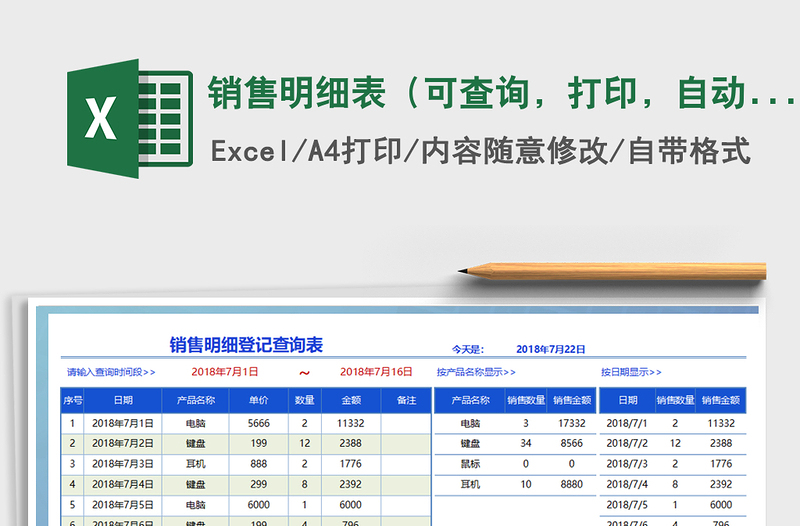The width and height of the screenshot is (800, 526).
Task: Select the 序号 column header
Action: coord(72,400)
